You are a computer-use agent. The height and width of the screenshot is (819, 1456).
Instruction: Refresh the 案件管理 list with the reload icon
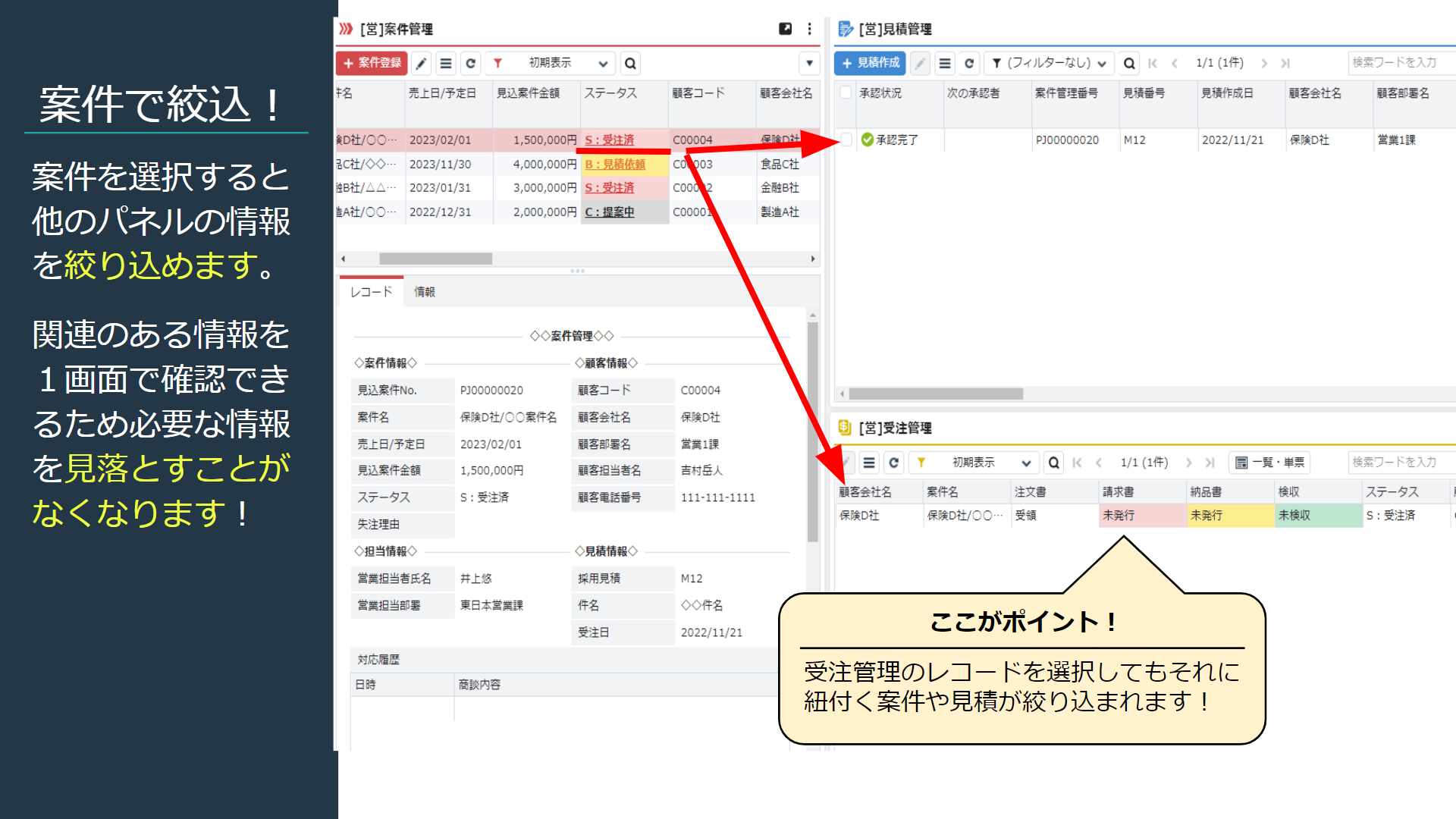point(471,63)
